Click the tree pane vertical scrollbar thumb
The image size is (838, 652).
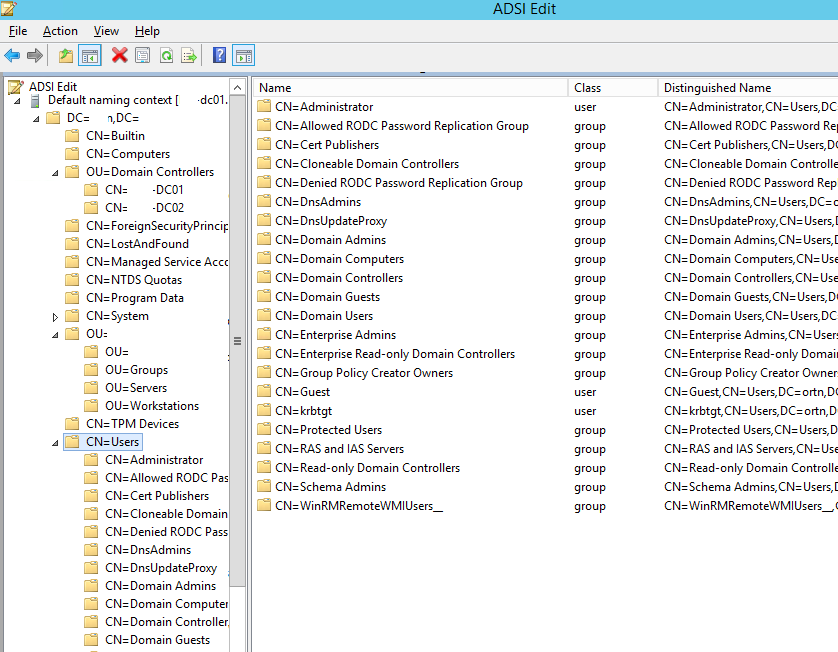(238, 341)
